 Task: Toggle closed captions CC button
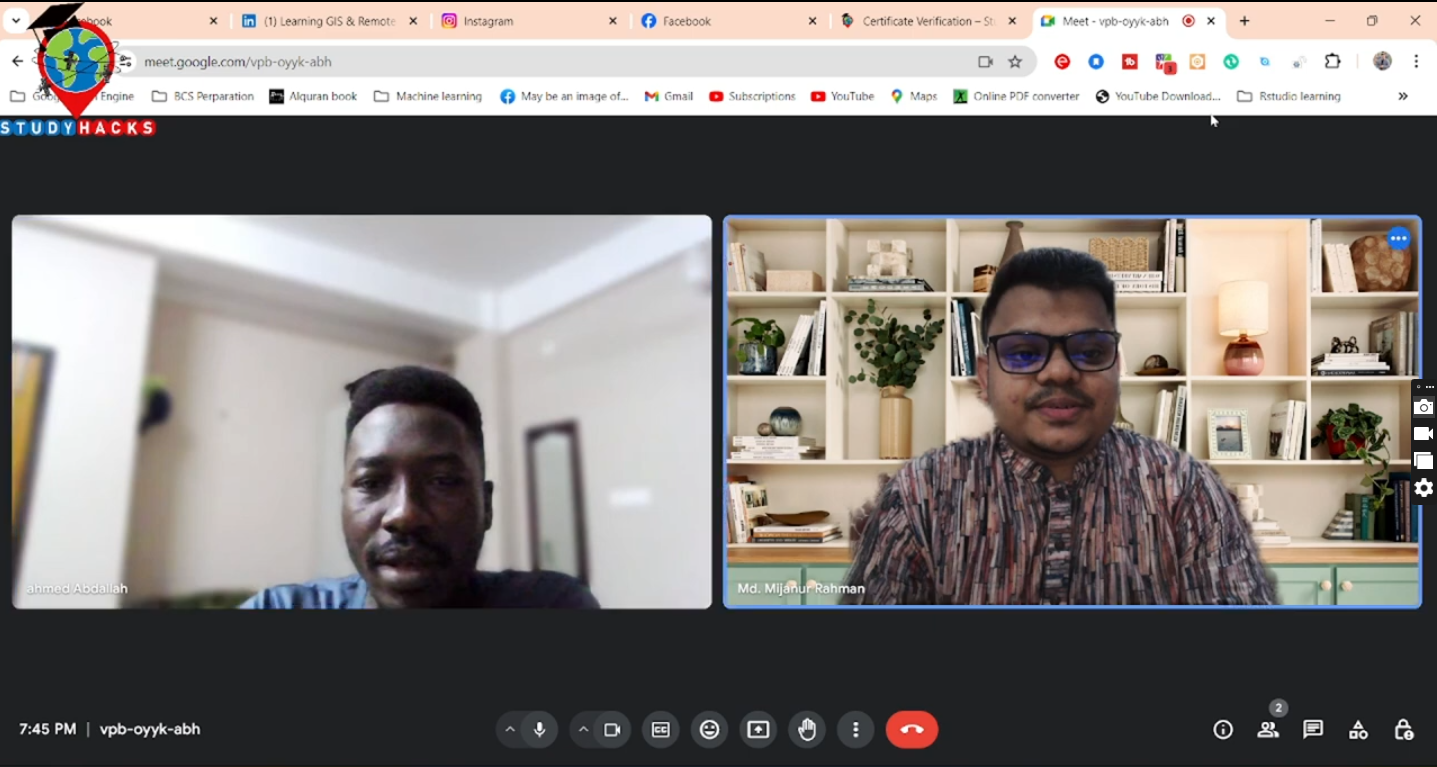(x=661, y=730)
